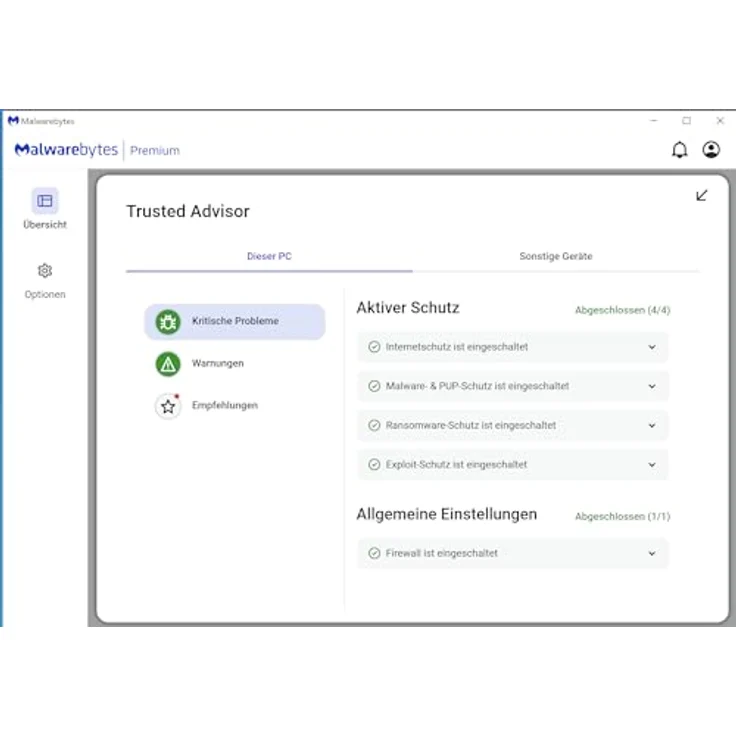
Task: Switch to Dieser PC tab
Action: point(269,256)
